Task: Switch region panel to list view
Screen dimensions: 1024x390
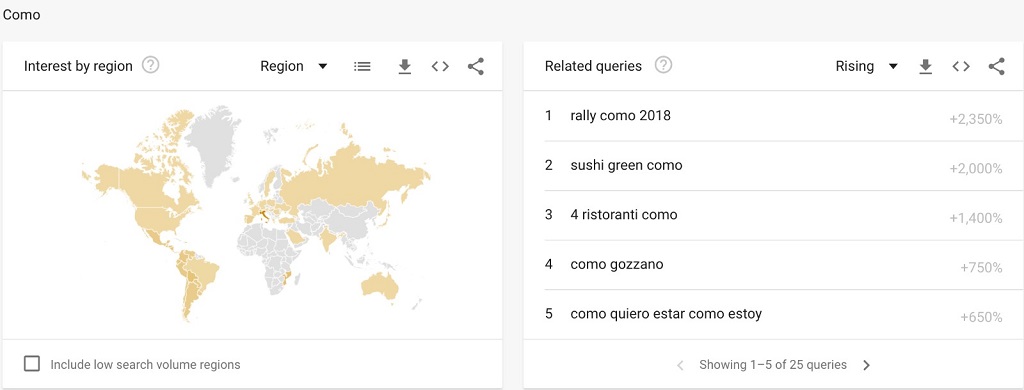Action: pyautogui.click(x=362, y=66)
